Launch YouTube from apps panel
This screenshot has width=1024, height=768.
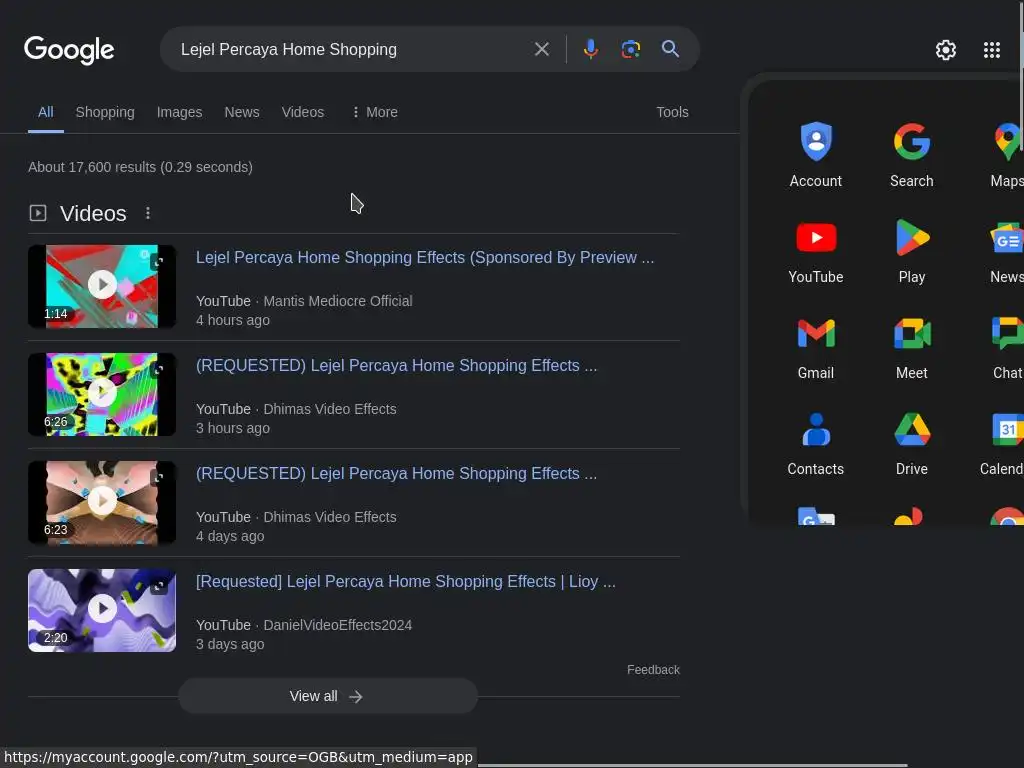[x=816, y=251]
